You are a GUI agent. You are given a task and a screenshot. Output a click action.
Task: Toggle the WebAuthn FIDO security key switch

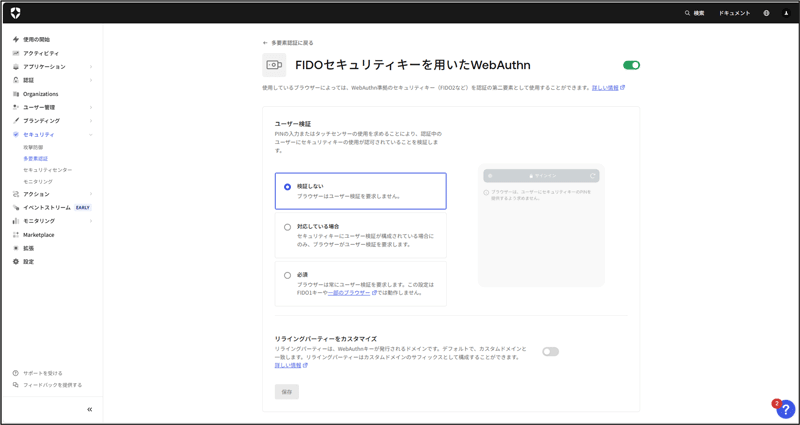pos(631,65)
